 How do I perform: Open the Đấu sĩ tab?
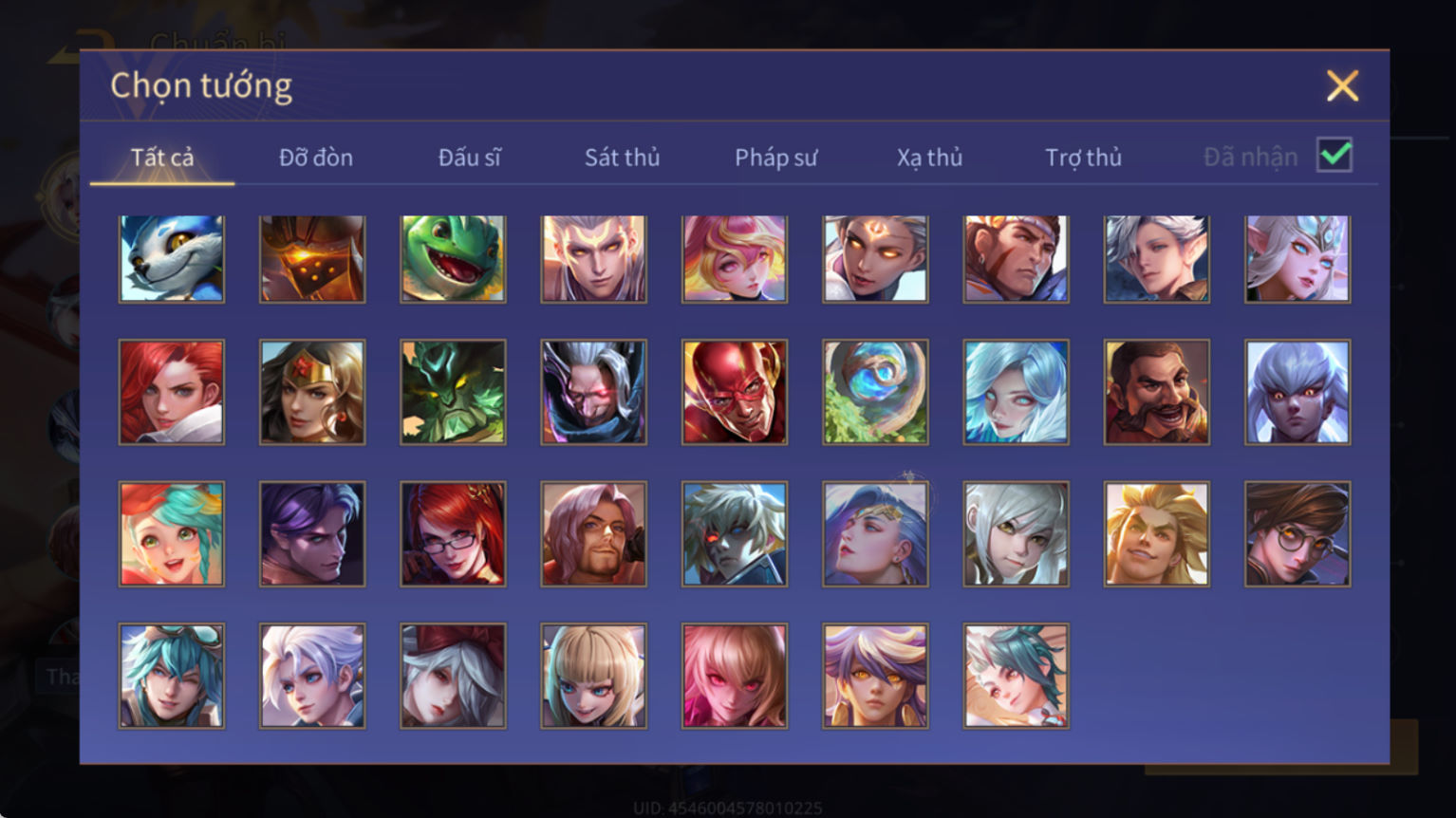point(470,158)
